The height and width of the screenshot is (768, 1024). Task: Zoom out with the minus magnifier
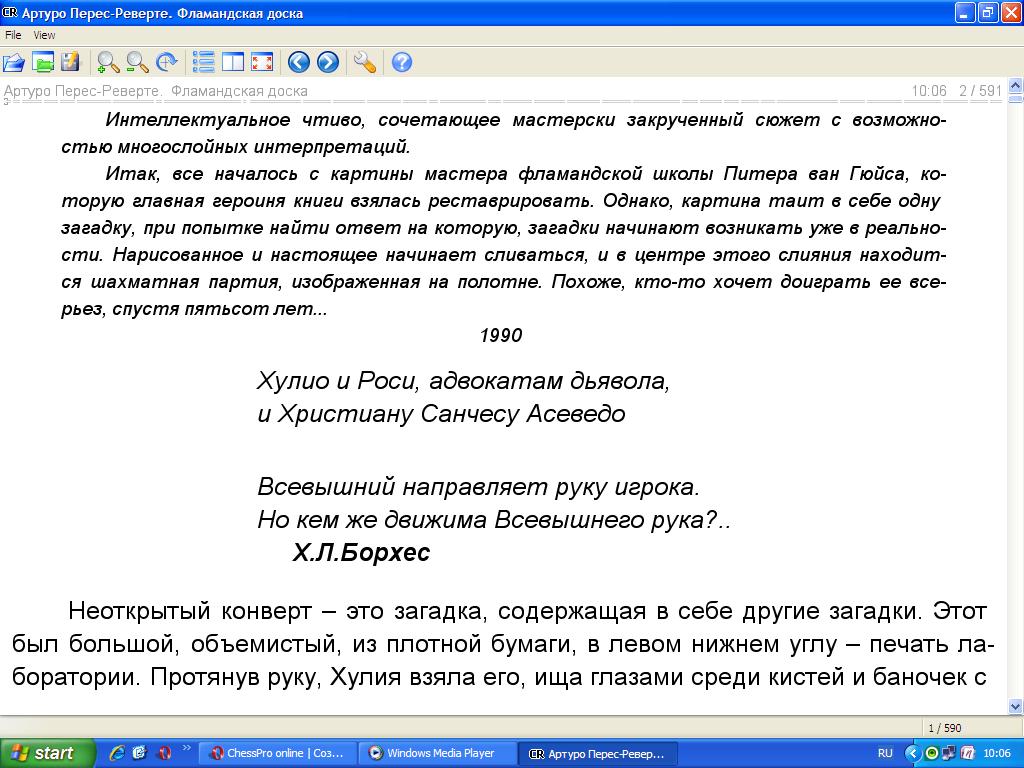pyautogui.click(x=137, y=63)
